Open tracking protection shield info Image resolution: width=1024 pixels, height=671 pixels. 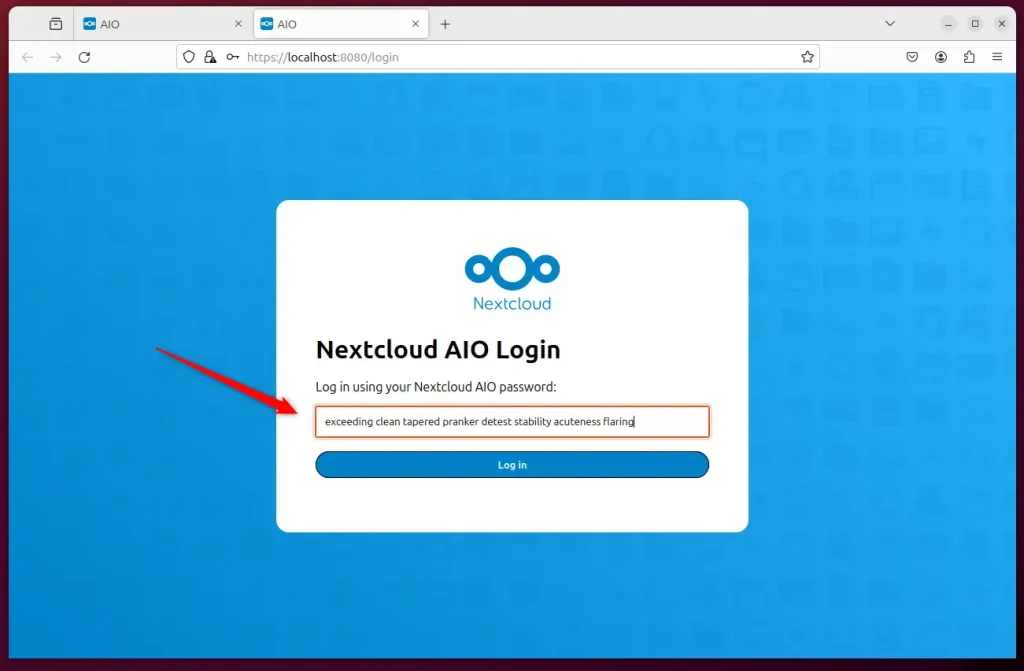(x=189, y=57)
